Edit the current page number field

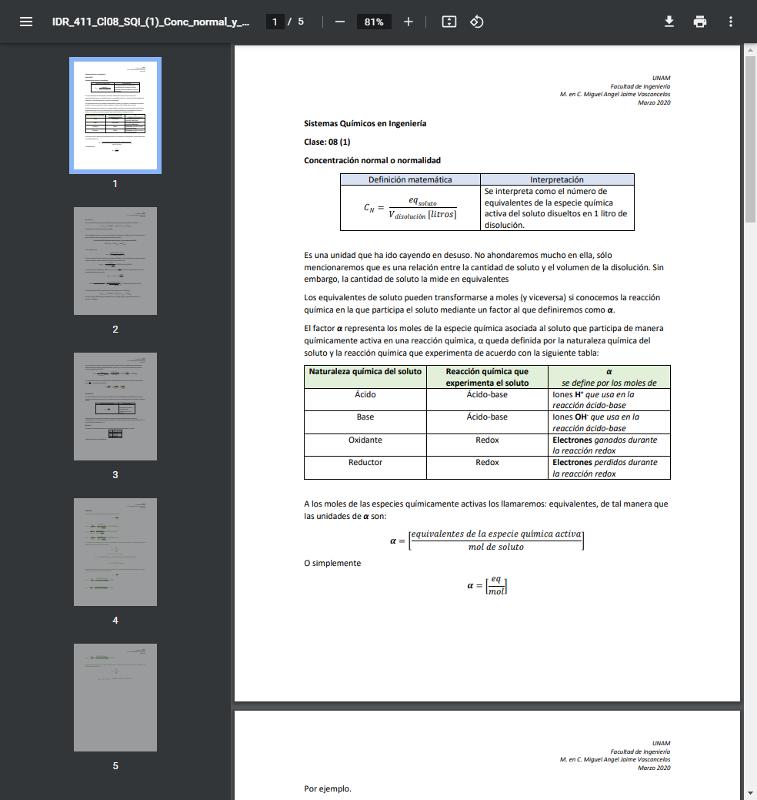coord(275,21)
